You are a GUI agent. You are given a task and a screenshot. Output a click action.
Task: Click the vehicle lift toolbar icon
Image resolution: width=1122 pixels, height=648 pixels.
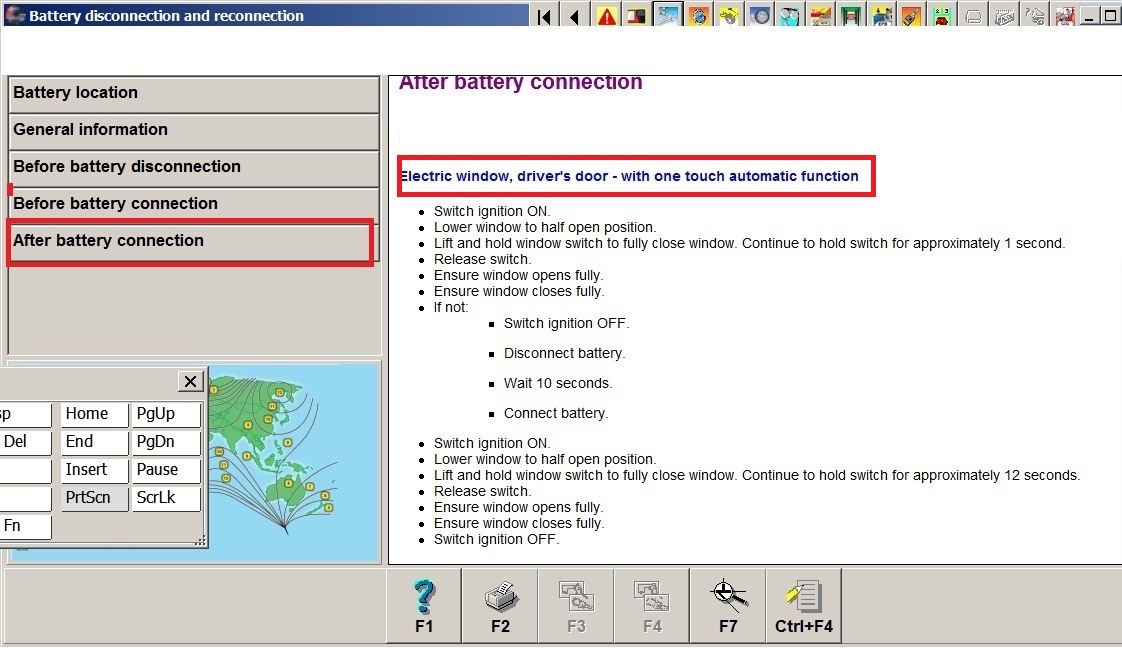click(851, 16)
